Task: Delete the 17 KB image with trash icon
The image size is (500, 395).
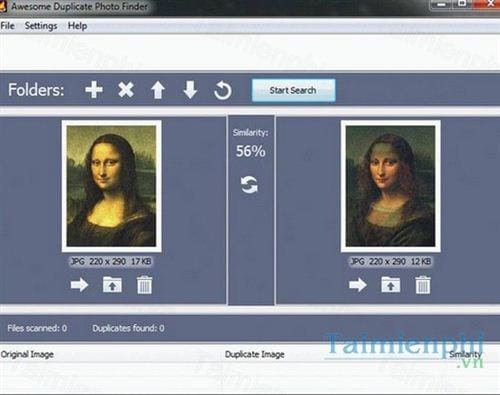Action: tap(144, 285)
